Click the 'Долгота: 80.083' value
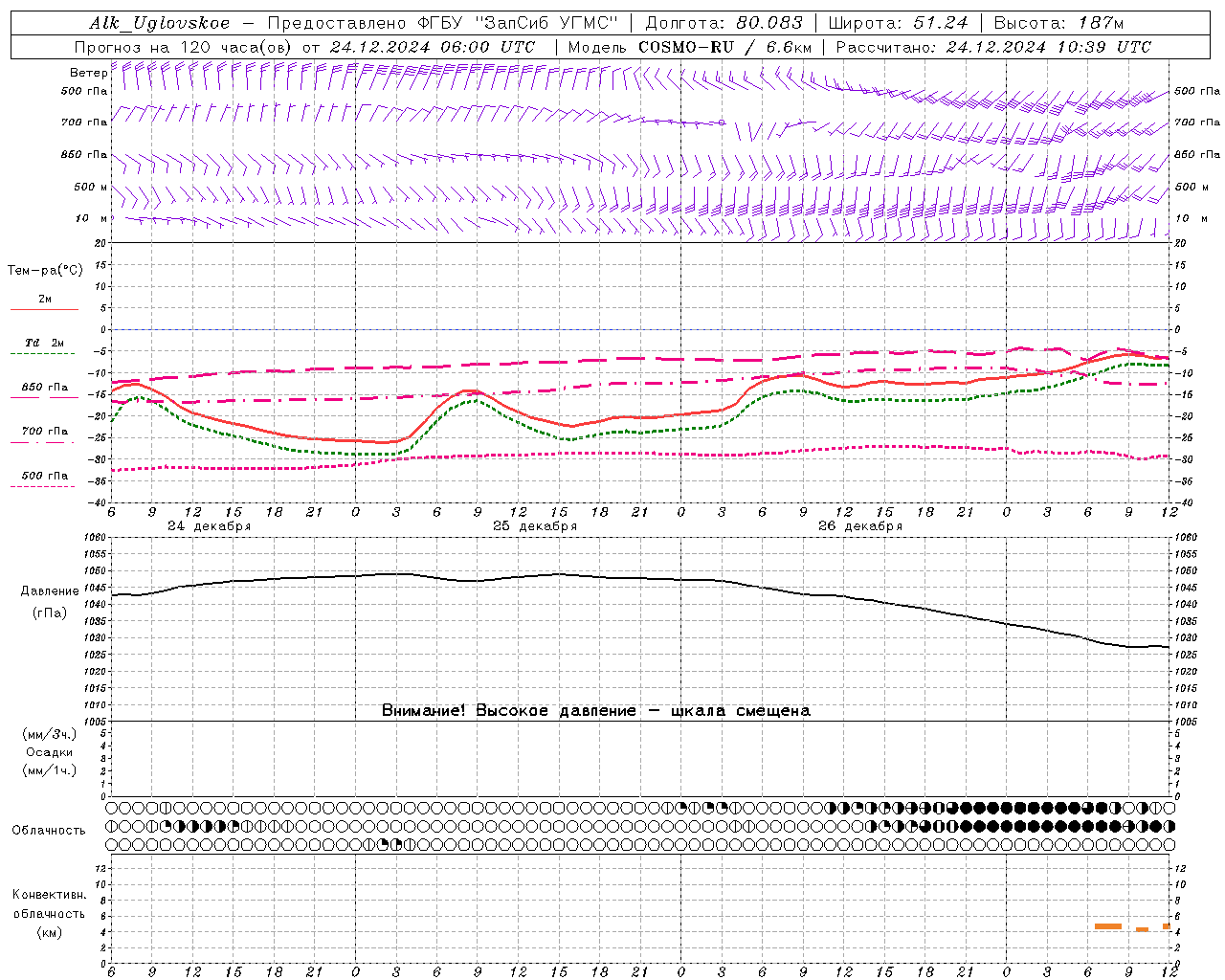 [724, 23]
